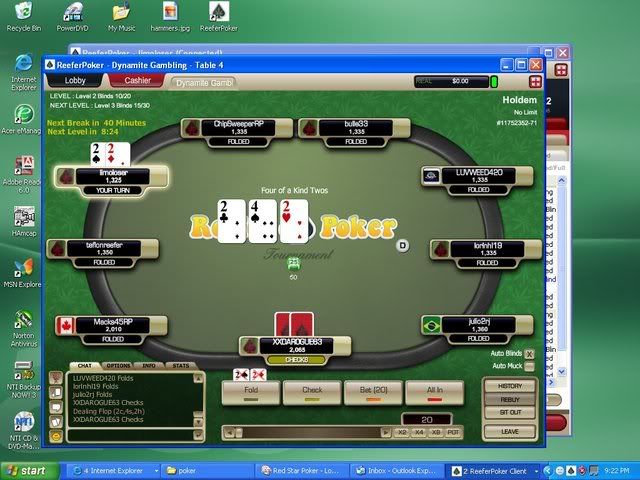The width and height of the screenshot is (640, 480).
Task: Open the Info tab
Action: pos(149,366)
